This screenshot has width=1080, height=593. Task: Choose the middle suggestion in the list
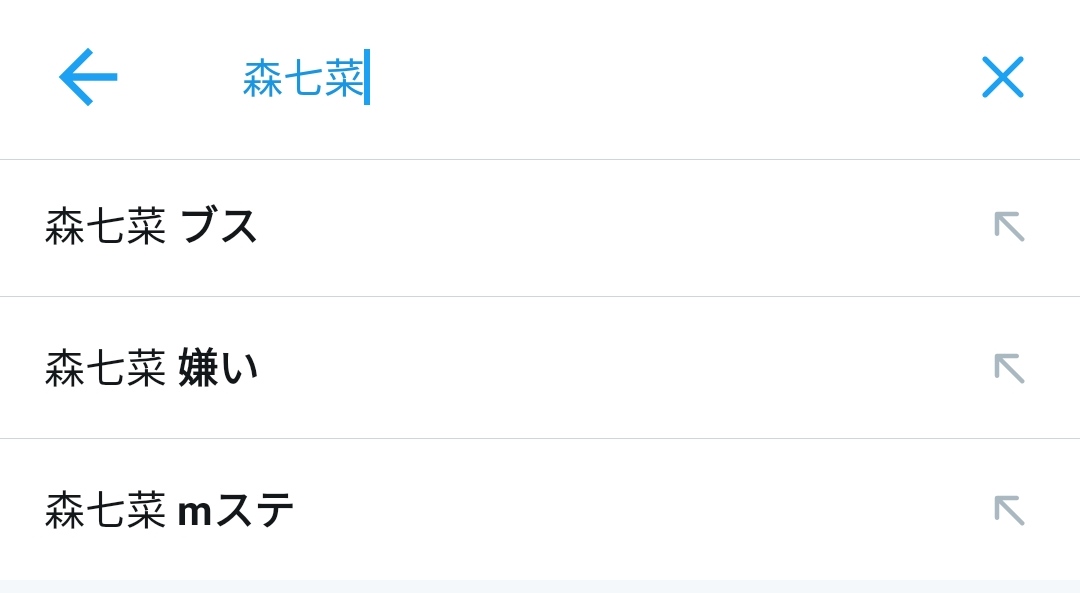[x=400, y=368]
